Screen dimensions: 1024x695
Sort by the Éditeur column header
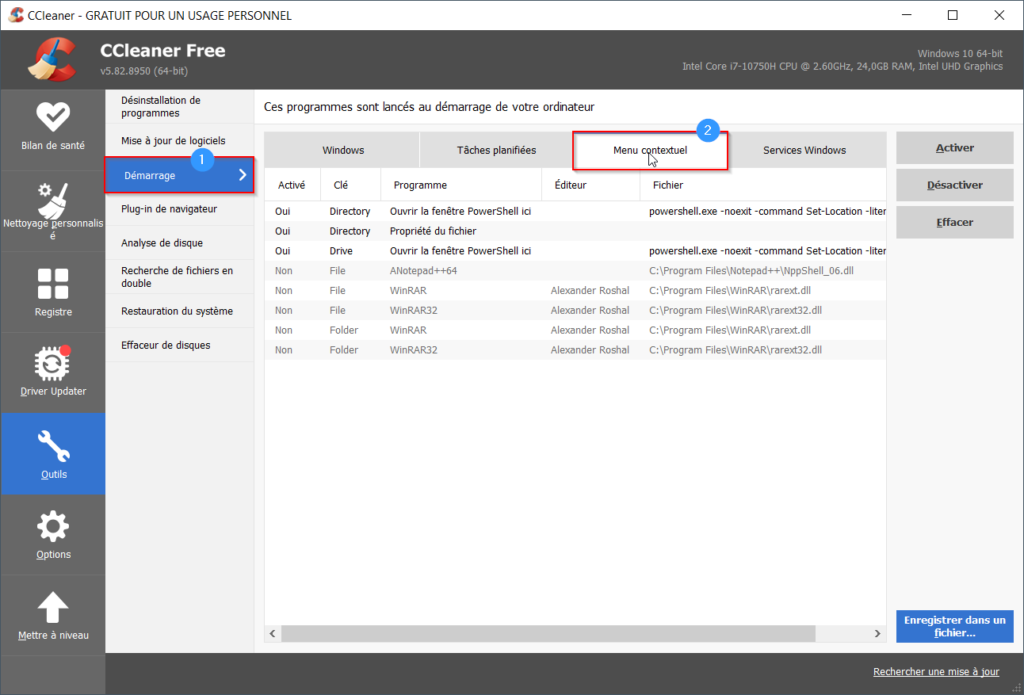(x=591, y=185)
